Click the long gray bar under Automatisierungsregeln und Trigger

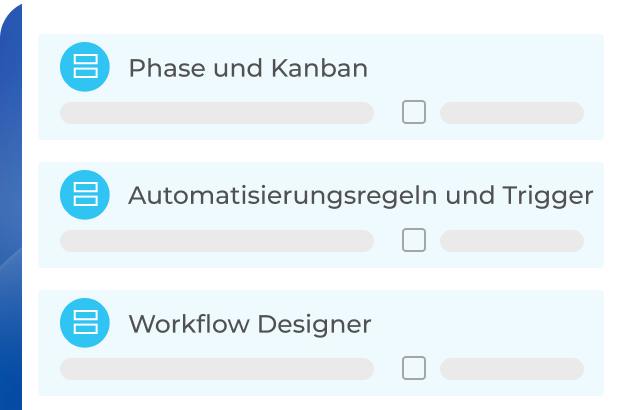216,241
